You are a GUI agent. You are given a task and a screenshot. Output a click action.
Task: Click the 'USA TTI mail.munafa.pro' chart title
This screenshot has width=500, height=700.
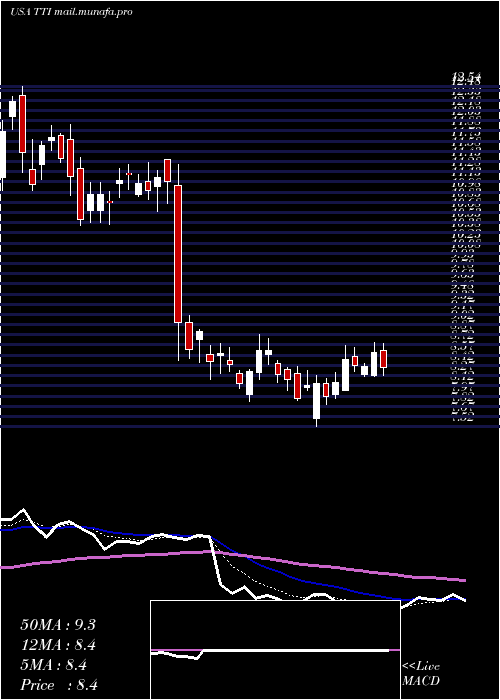[x=71, y=12]
